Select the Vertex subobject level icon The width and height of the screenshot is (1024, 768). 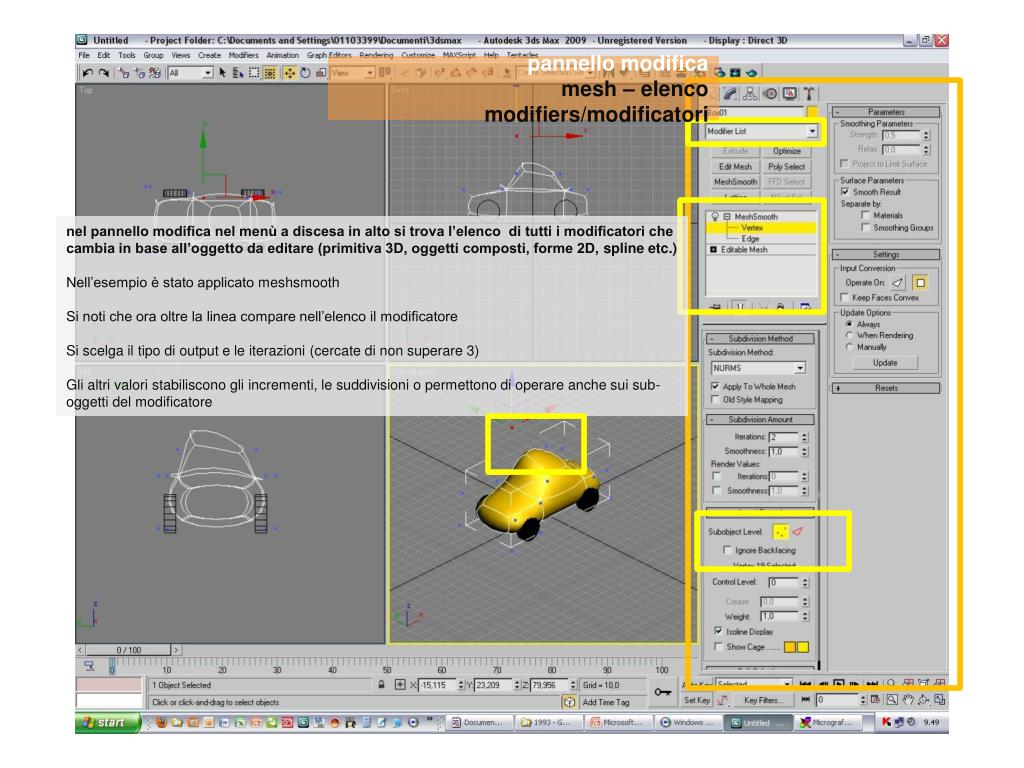pos(780,532)
